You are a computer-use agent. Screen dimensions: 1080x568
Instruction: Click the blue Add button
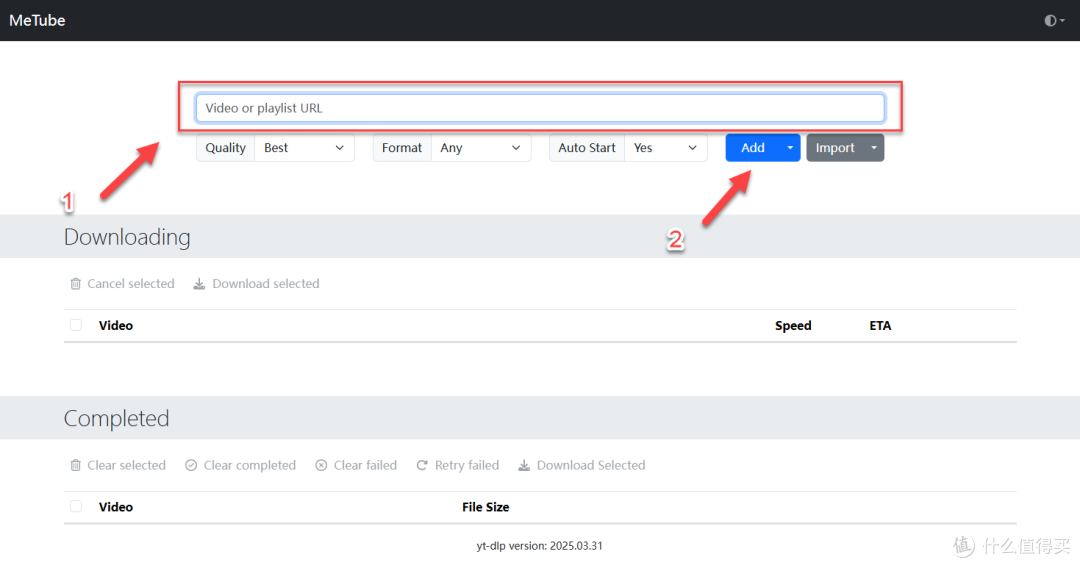(753, 148)
